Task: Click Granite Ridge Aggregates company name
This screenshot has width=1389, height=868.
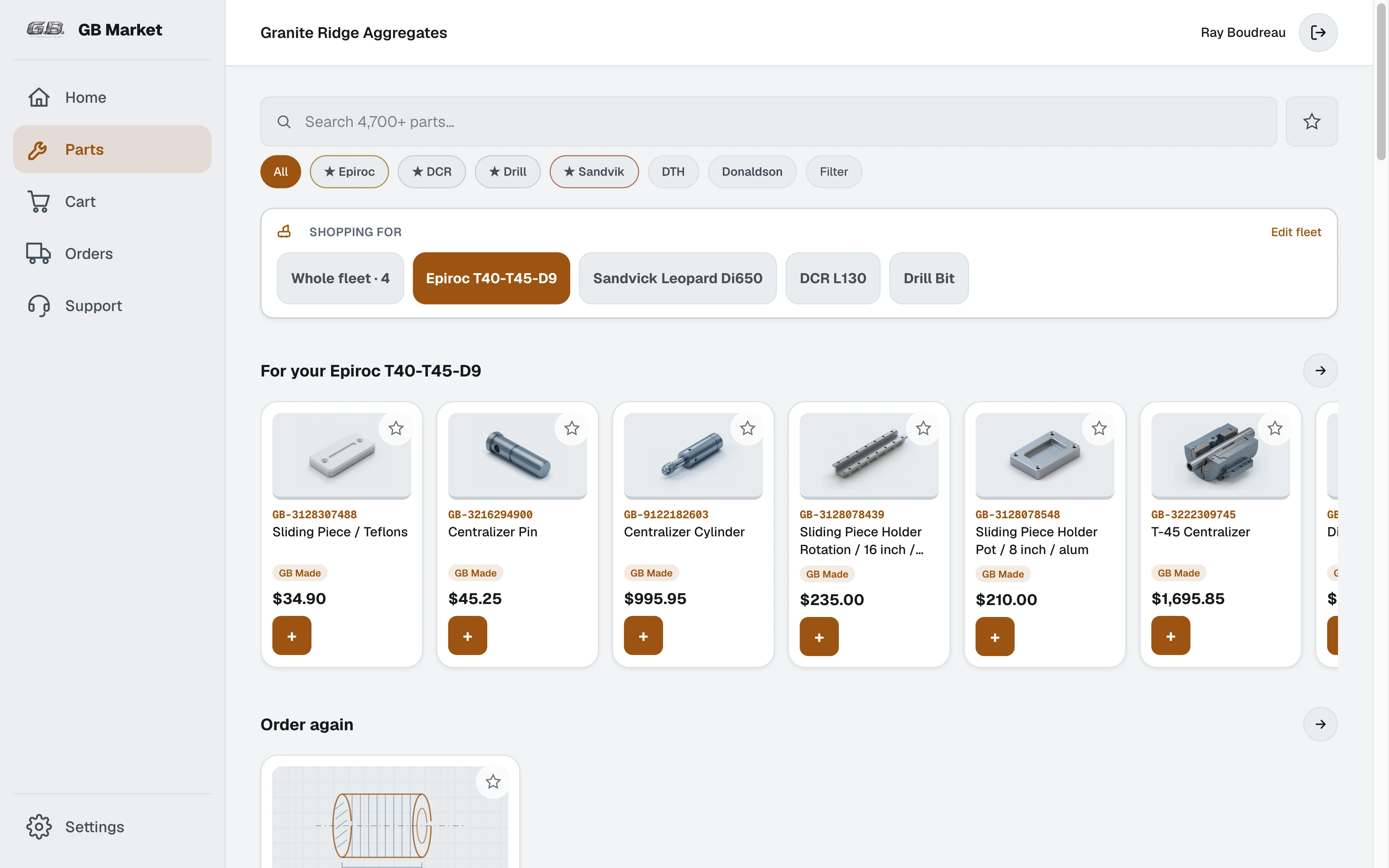Action: tap(353, 33)
